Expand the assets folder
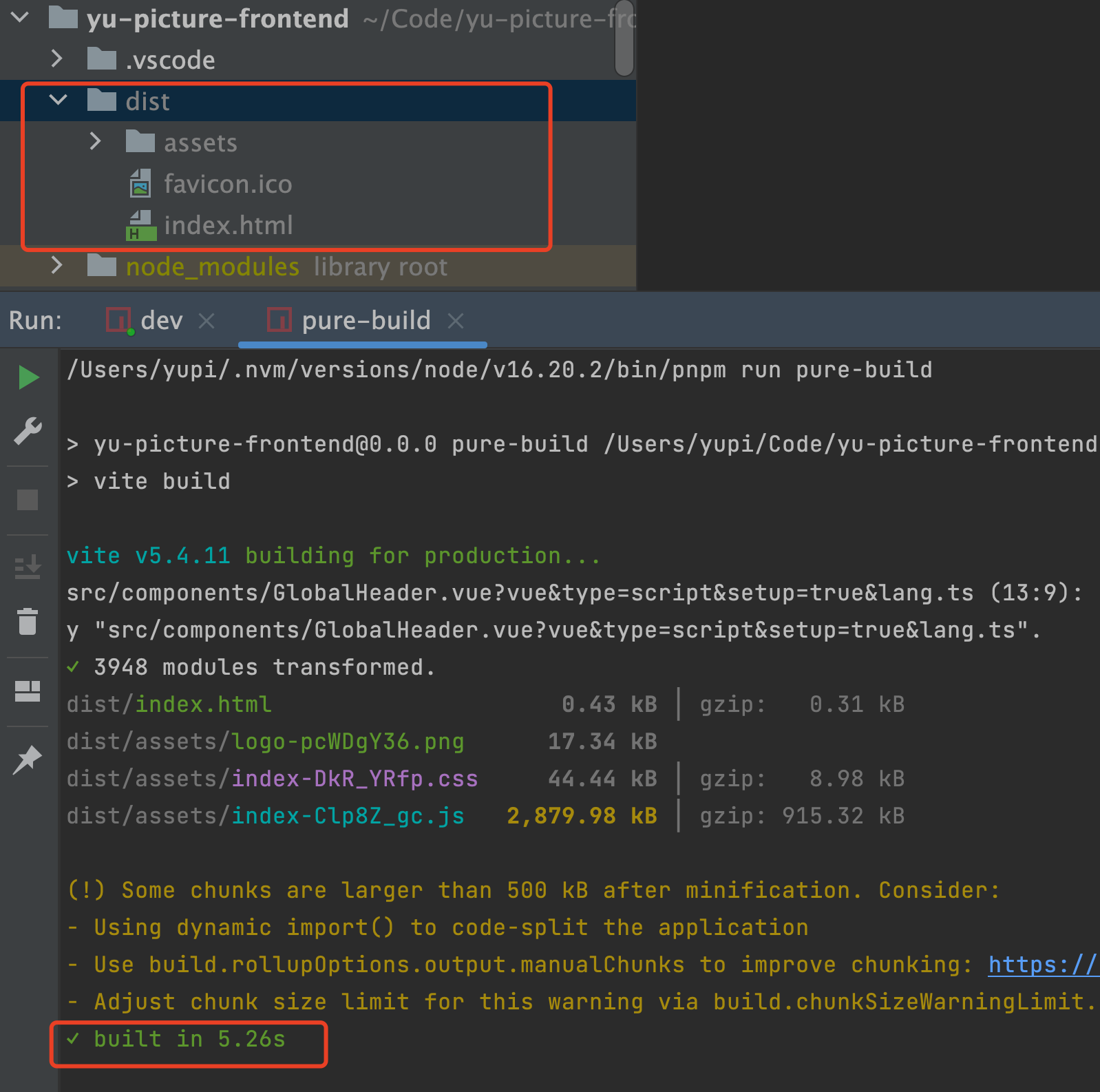 [96, 143]
